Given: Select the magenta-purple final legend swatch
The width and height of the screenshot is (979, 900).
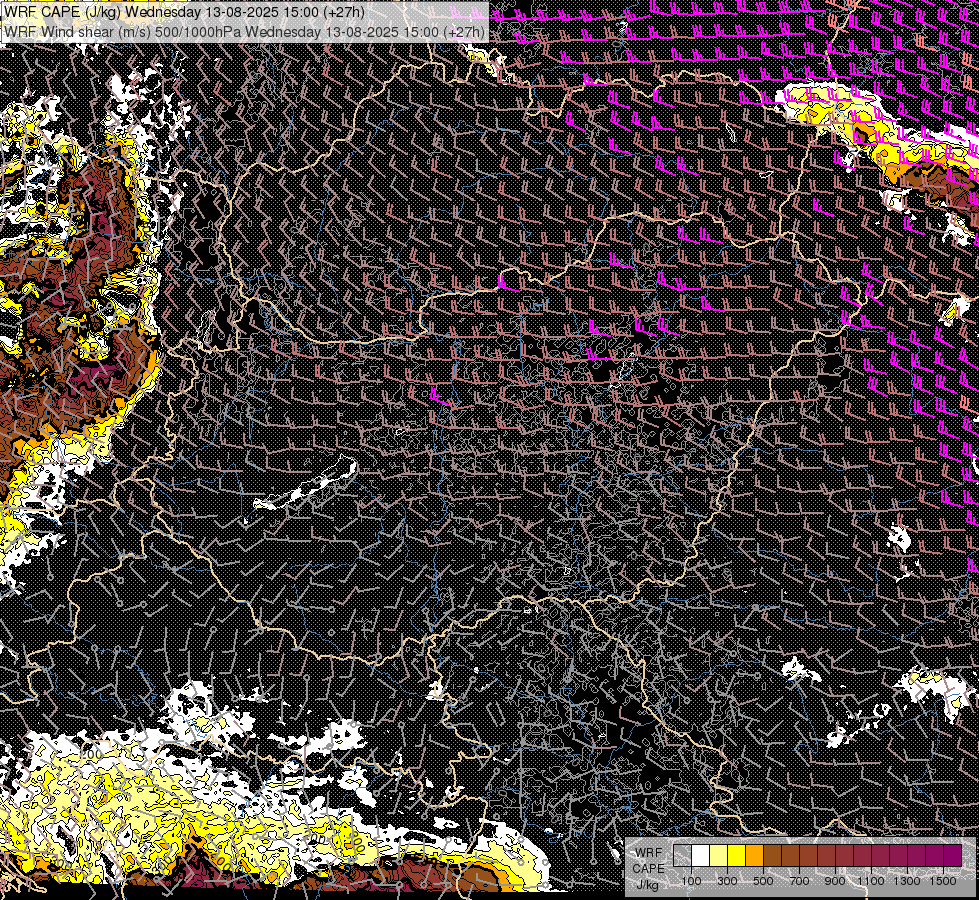Looking at the screenshot, I should [953, 856].
